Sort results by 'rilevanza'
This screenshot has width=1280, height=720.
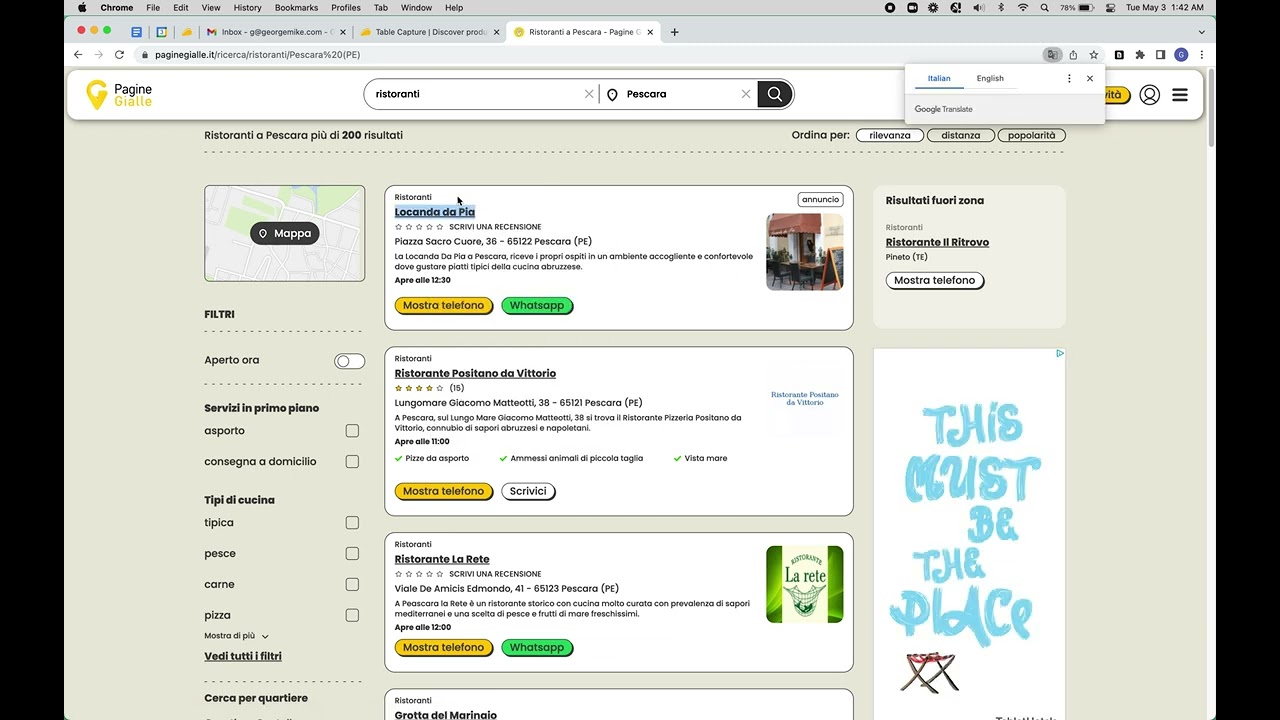click(x=890, y=135)
